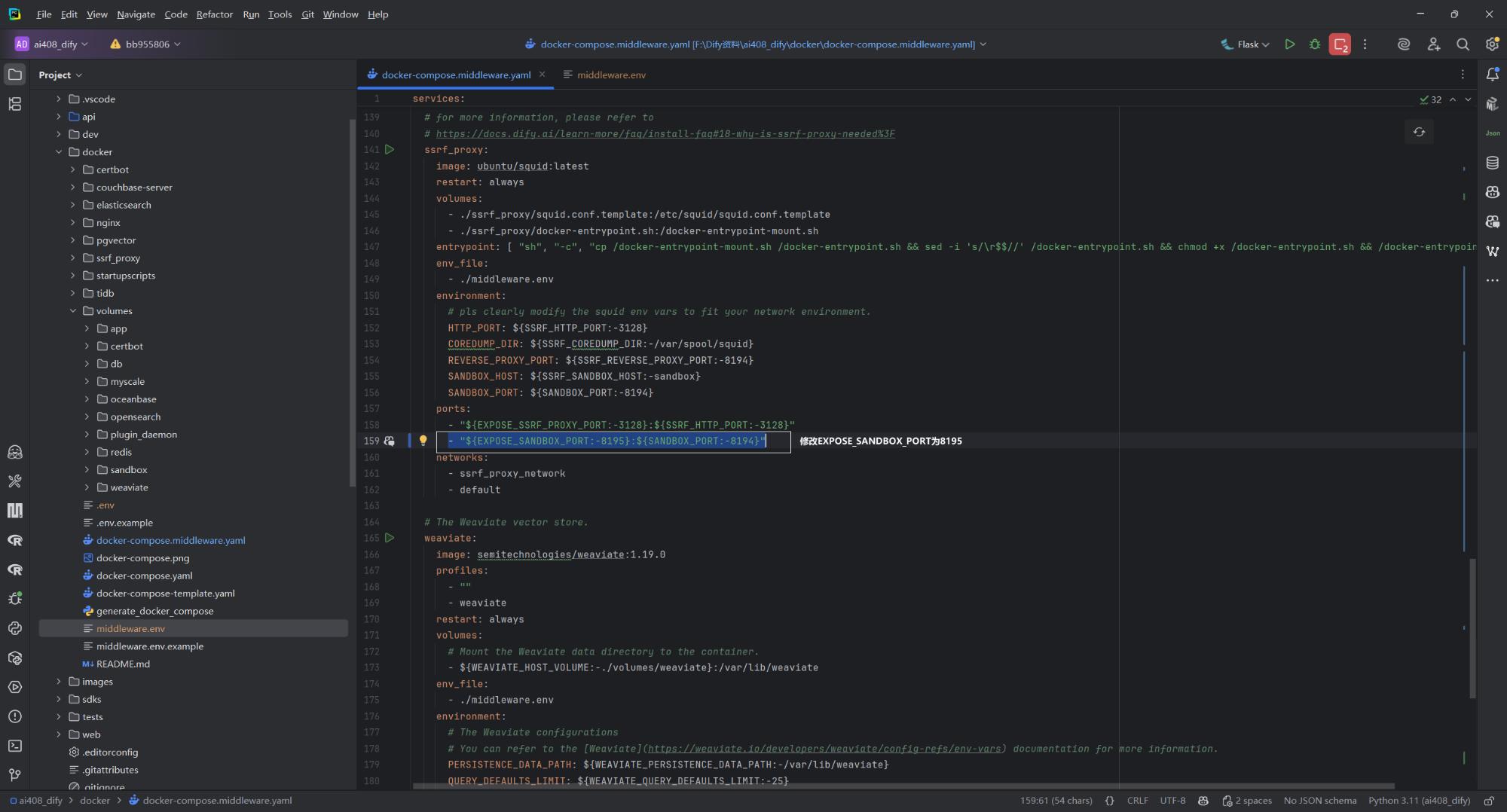This screenshot has height=812, width=1507.
Task: Toggle the Project tool window folder button
Action: (x=14, y=75)
